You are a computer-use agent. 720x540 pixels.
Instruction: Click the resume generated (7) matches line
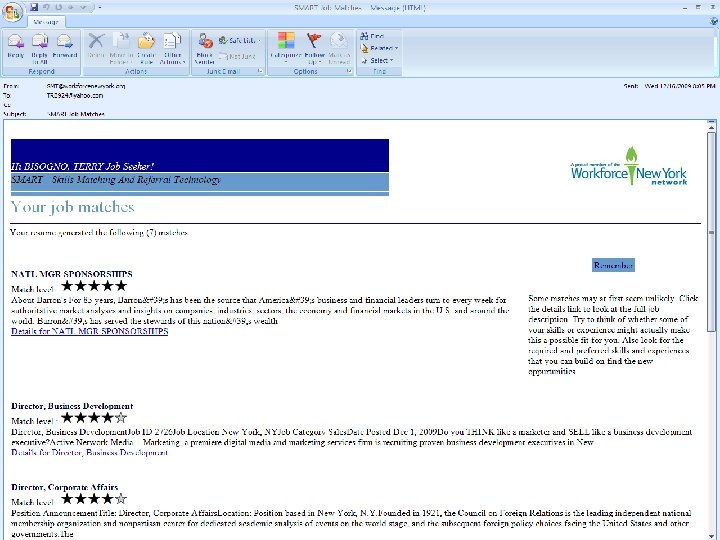(x=99, y=232)
